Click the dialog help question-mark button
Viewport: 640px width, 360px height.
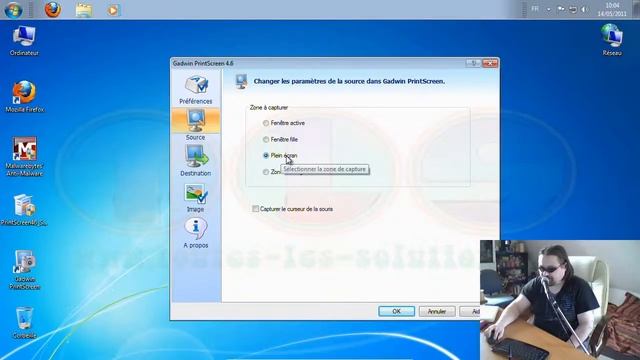(x=473, y=63)
